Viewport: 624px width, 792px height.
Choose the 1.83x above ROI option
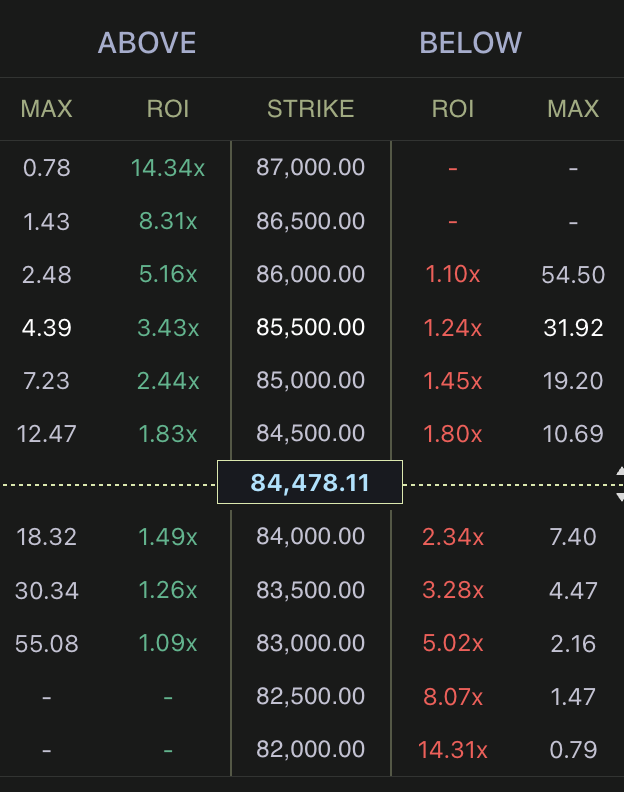pos(168,434)
